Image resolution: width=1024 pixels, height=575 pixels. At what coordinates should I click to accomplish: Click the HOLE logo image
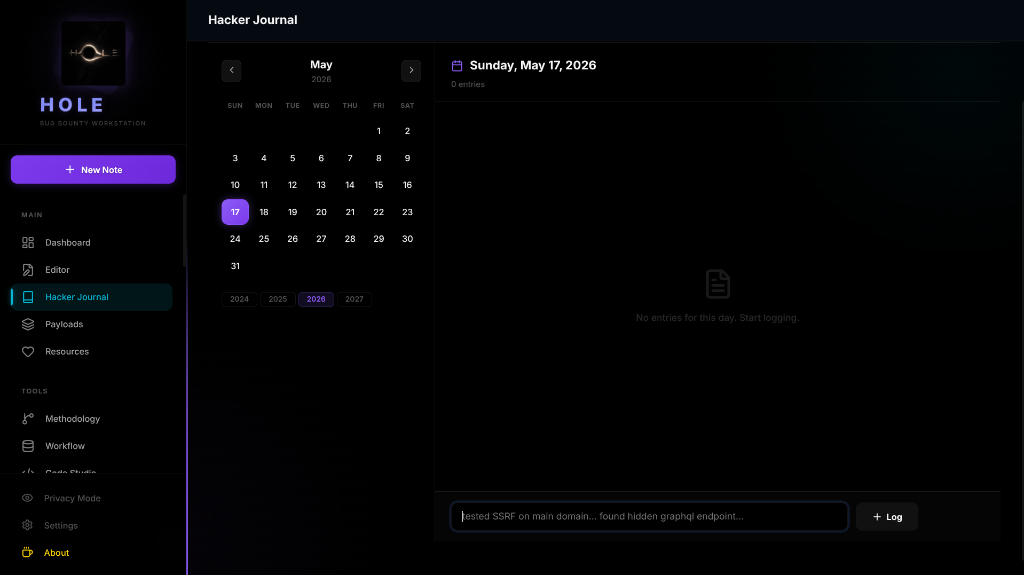point(93,53)
